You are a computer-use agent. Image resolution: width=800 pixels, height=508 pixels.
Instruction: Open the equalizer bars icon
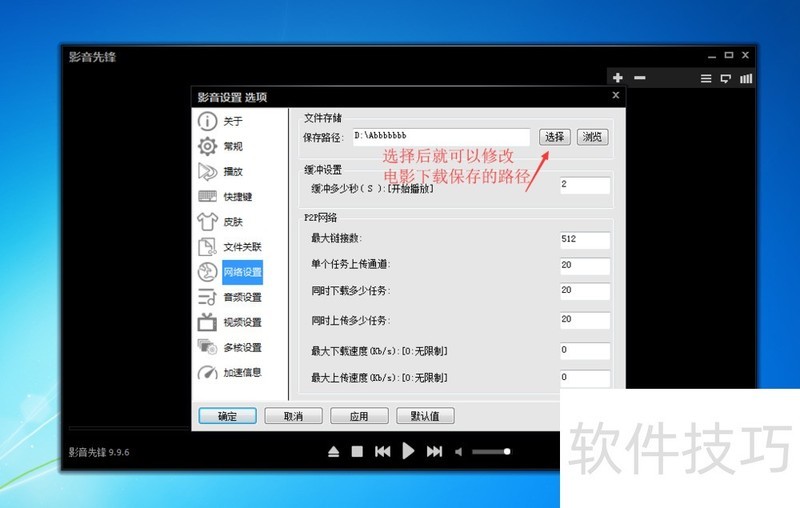pos(746,79)
